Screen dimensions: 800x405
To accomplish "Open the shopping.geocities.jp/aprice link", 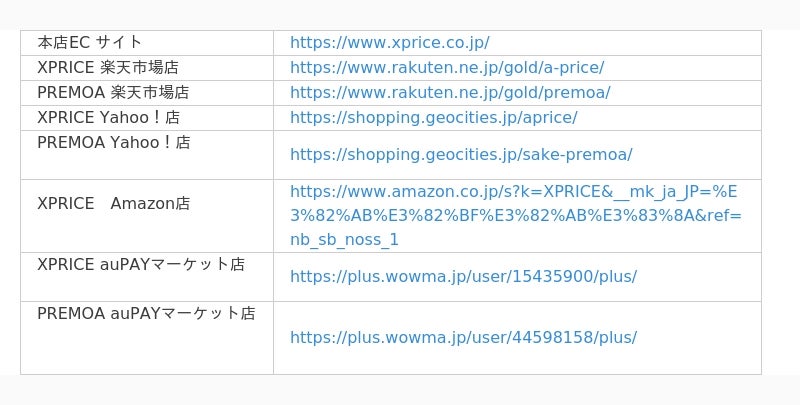I will [434, 117].
